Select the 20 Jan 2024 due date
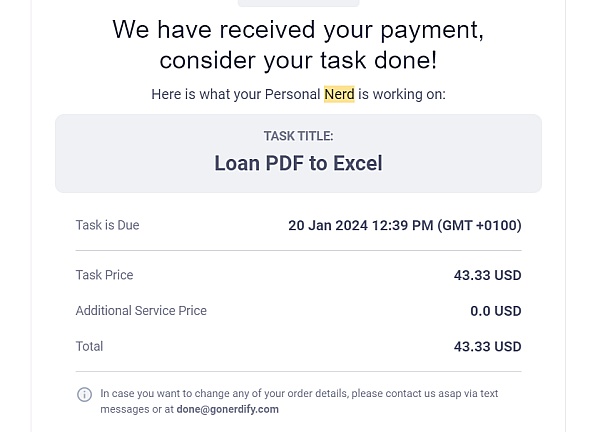The height and width of the screenshot is (432, 600). 404,225
